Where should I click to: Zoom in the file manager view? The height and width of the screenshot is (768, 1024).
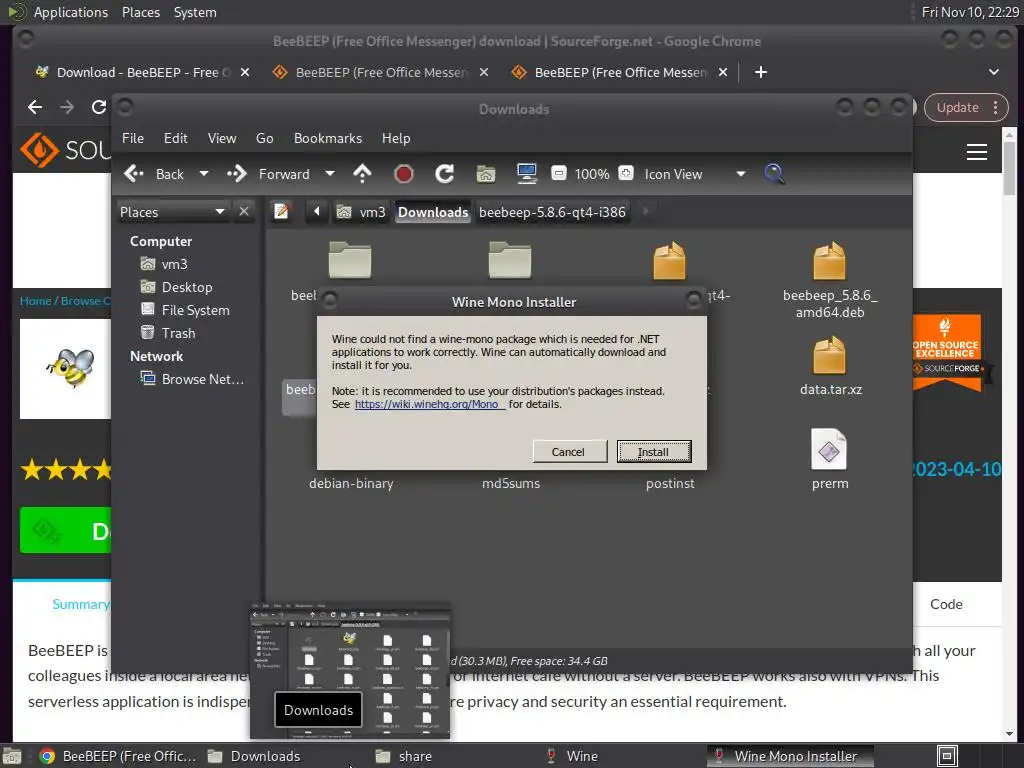point(626,174)
